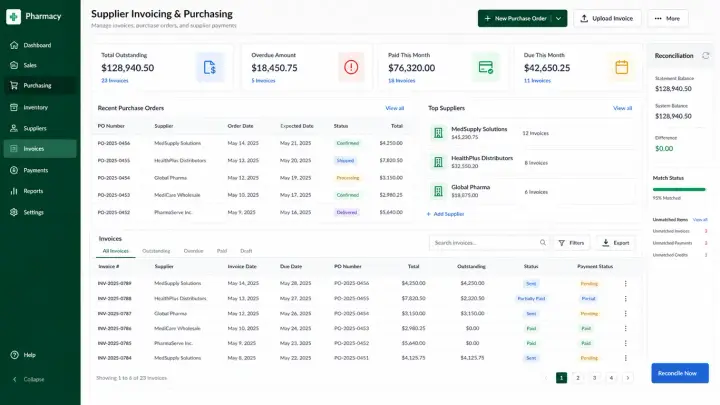Open the 5 invoices link under Overdue Amount
Image resolution: width=720 pixels, height=405 pixels.
263,80
